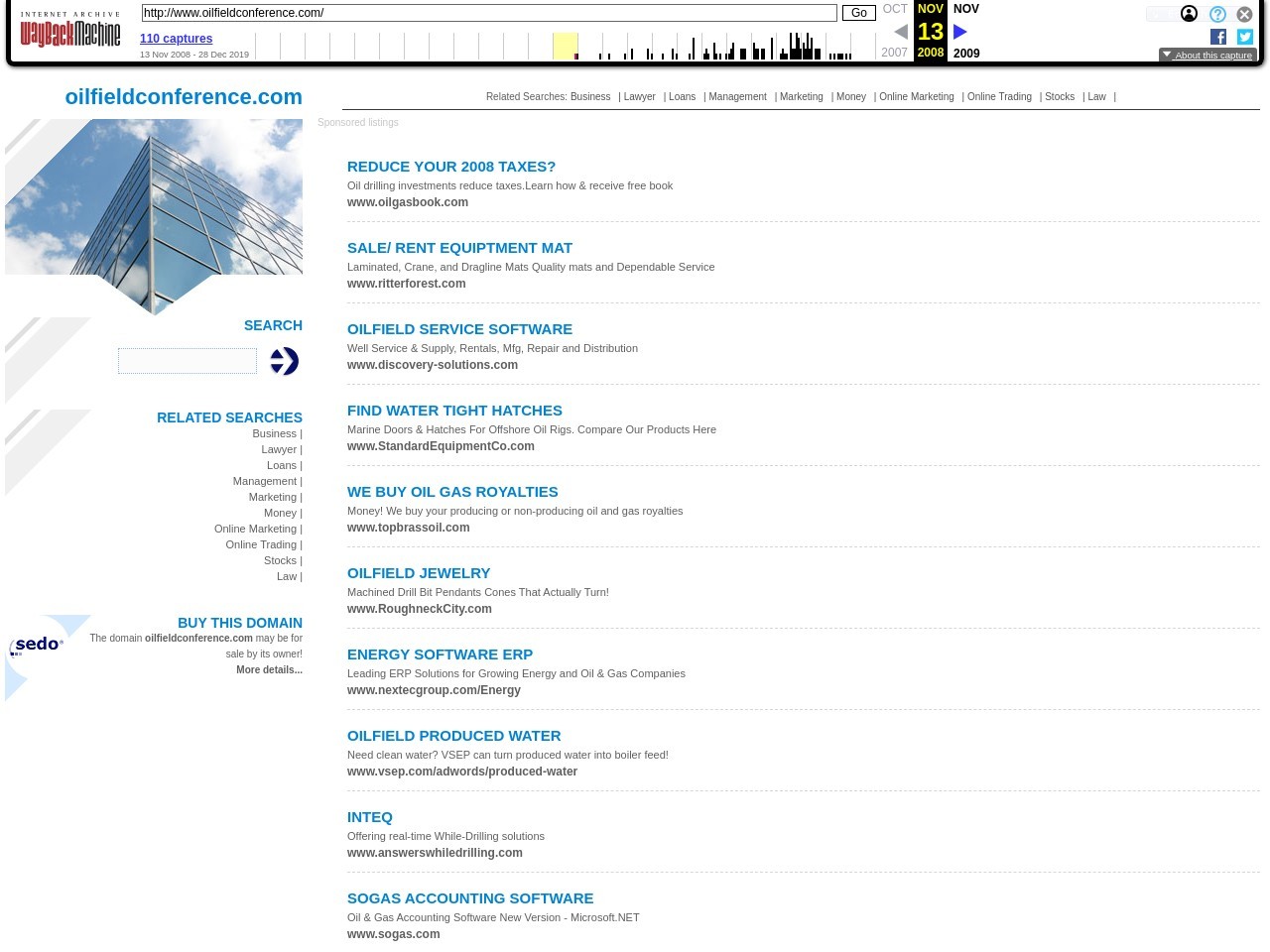The image size is (1270, 952).
Task: Click the Sedo logo
Action: tap(37, 645)
